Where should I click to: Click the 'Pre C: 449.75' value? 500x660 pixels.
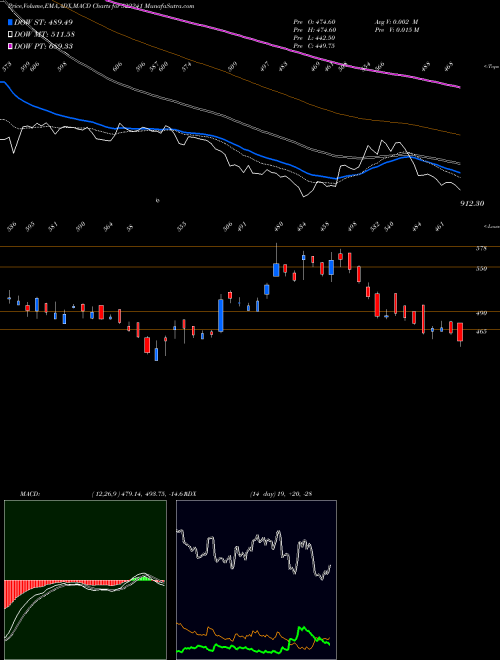coord(314,46)
